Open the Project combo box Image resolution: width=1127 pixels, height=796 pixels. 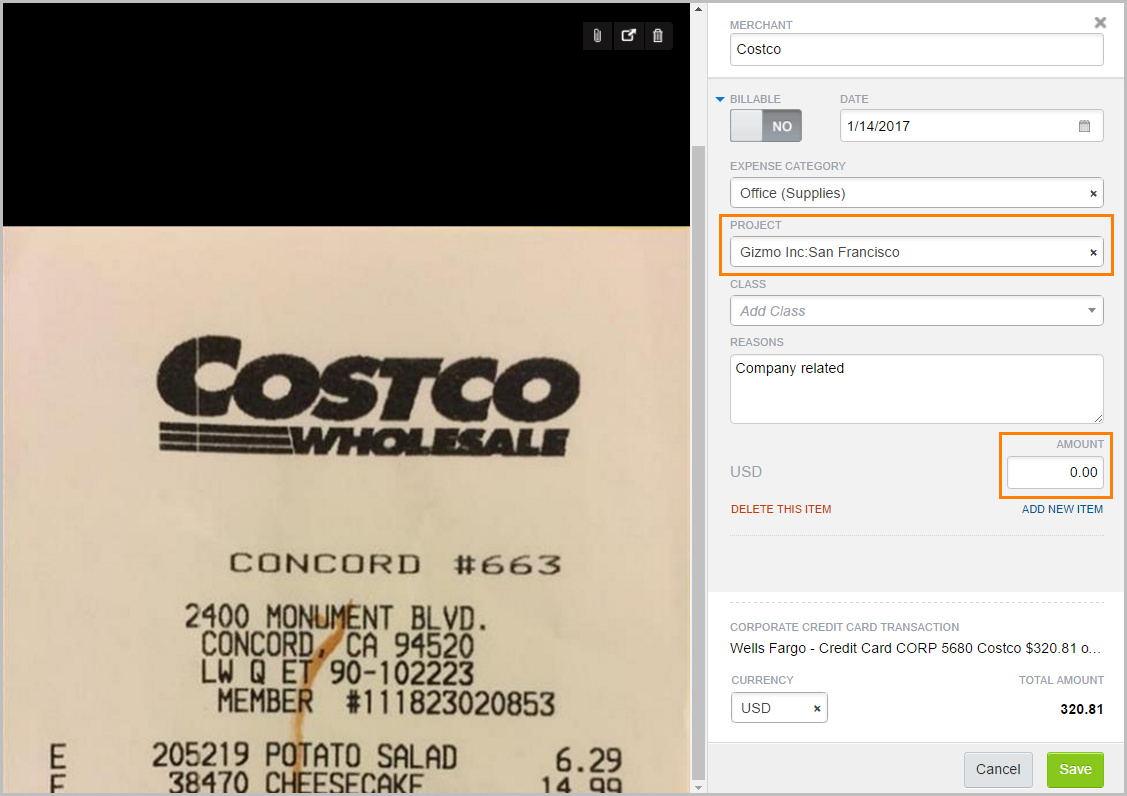coord(916,252)
